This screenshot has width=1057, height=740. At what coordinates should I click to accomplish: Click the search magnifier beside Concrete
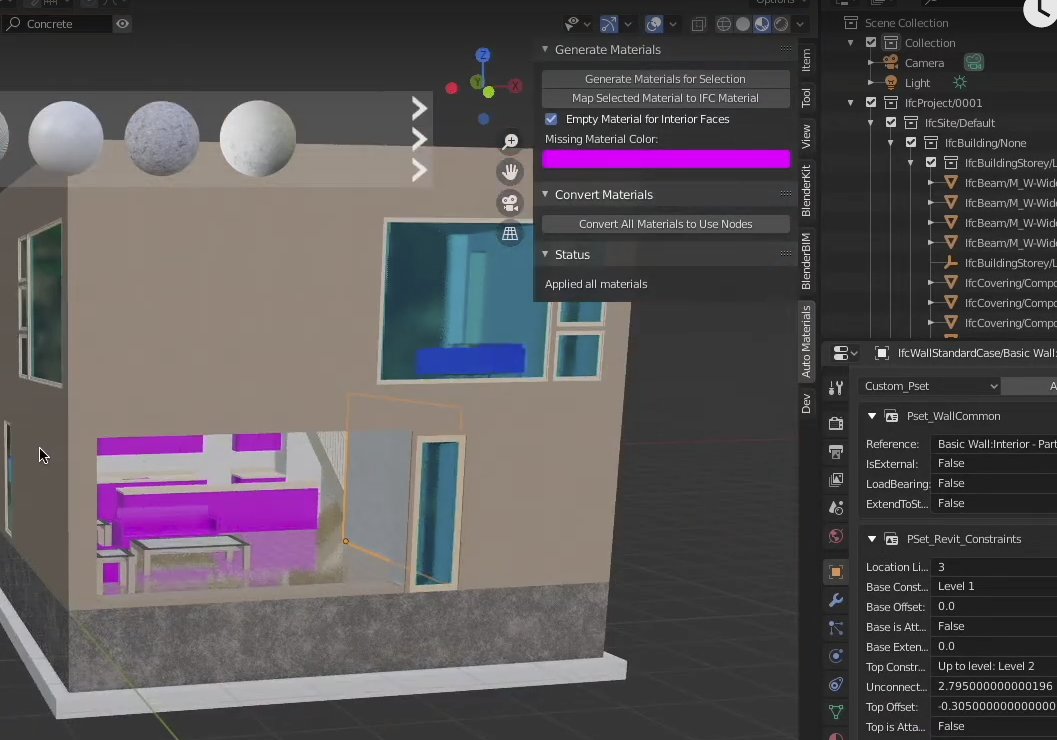[x=13, y=24]
